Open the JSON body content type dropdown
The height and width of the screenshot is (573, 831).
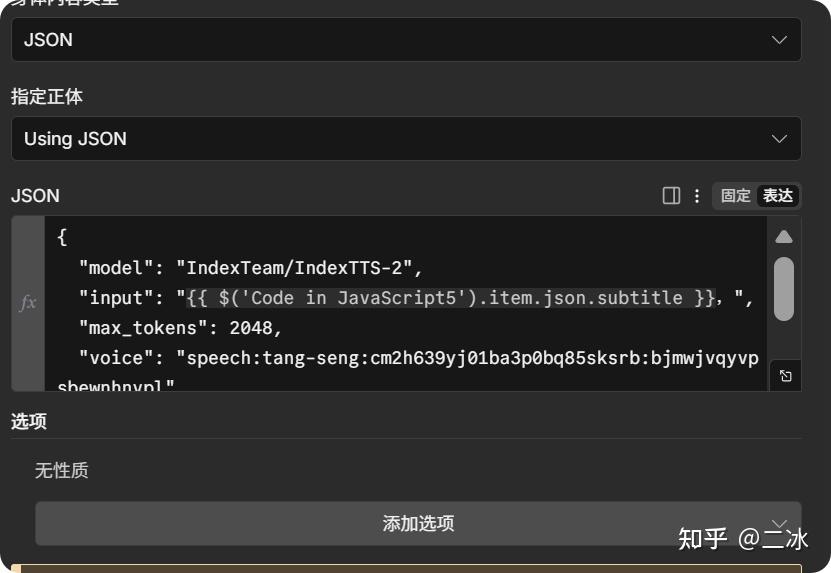click(x=405, y=40)
